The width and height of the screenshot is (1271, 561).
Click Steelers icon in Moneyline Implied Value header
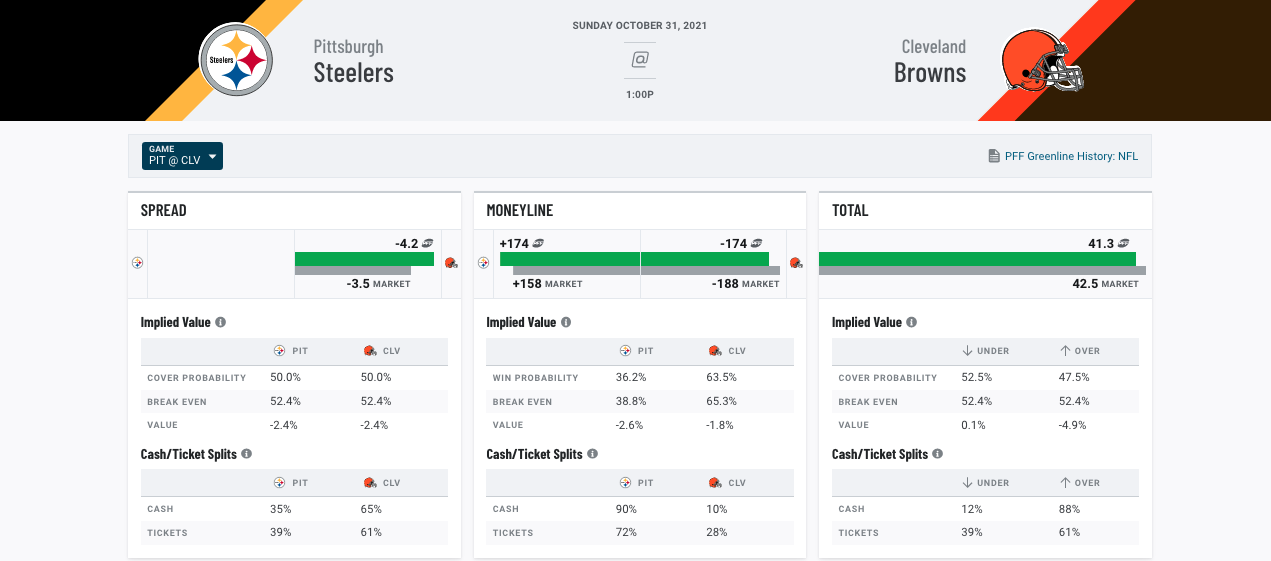point(626,351)
